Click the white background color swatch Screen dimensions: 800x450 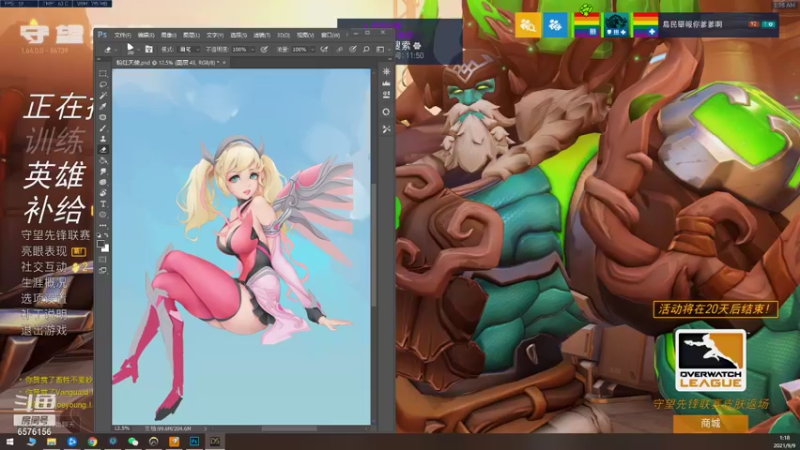tap(106, 248)
